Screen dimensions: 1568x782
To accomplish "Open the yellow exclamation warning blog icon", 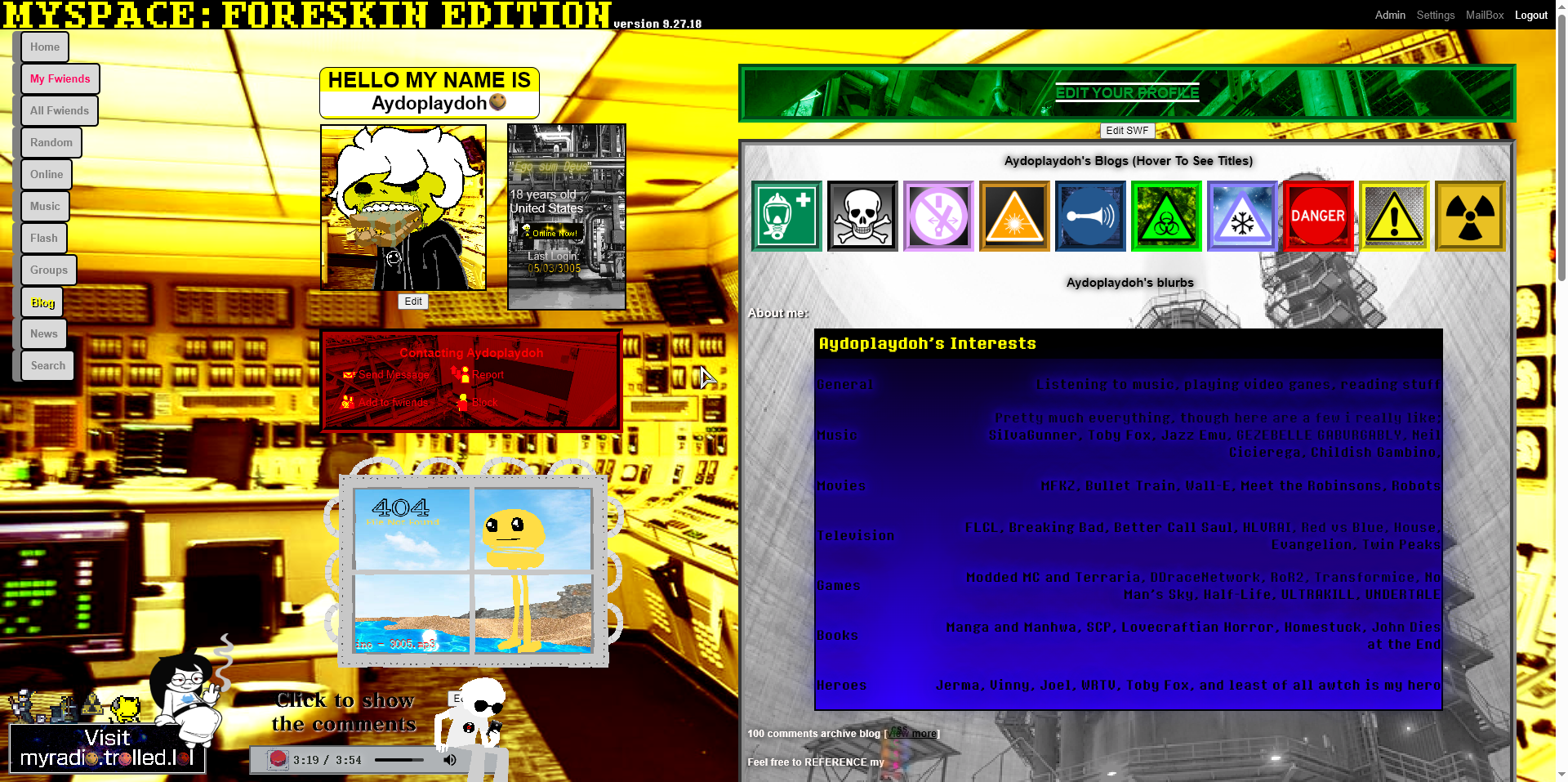I will pos(1394,216).
